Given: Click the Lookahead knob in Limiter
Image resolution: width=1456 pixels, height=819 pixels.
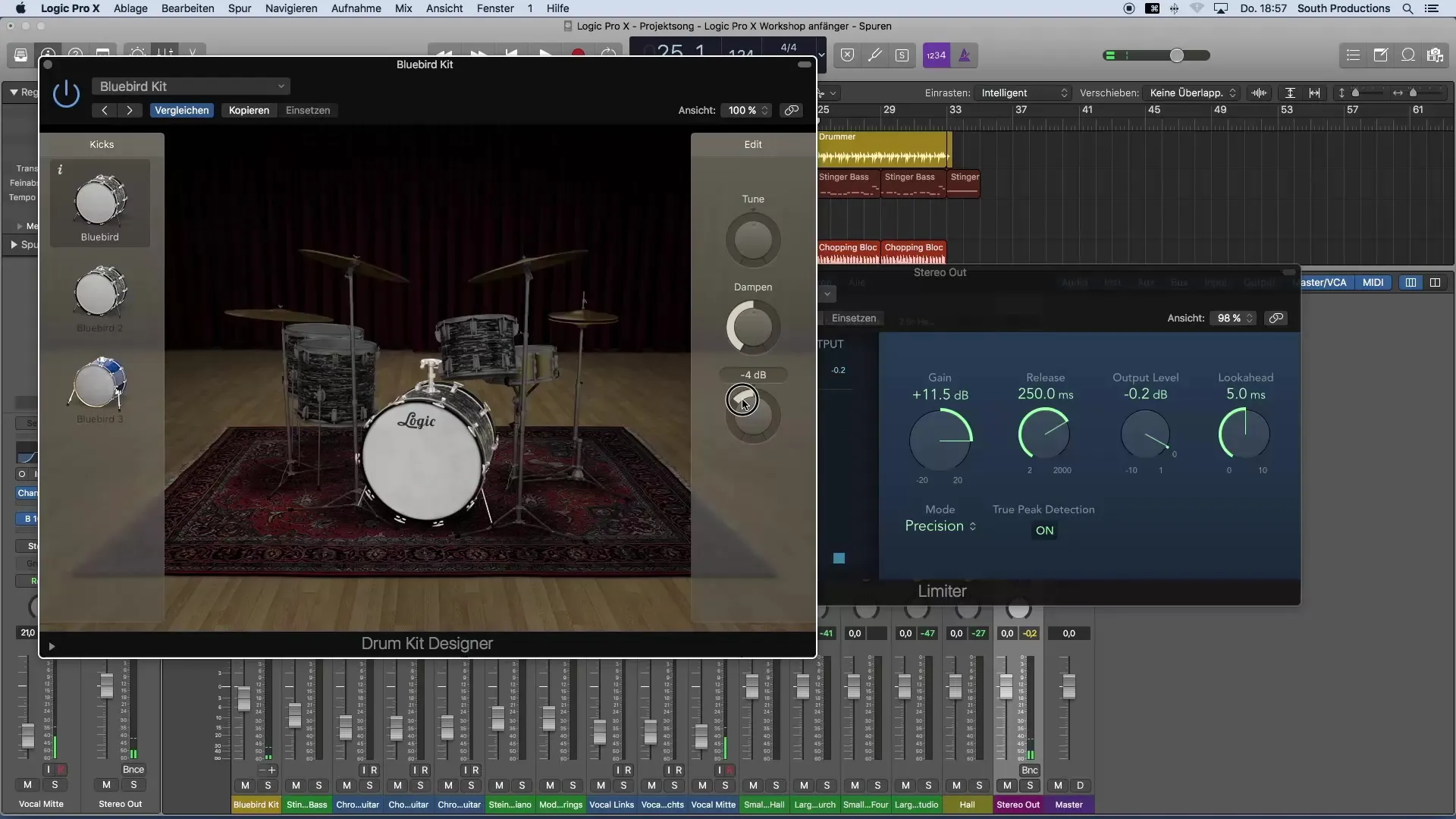Looking at the screenshot, I should point(1244,433).
